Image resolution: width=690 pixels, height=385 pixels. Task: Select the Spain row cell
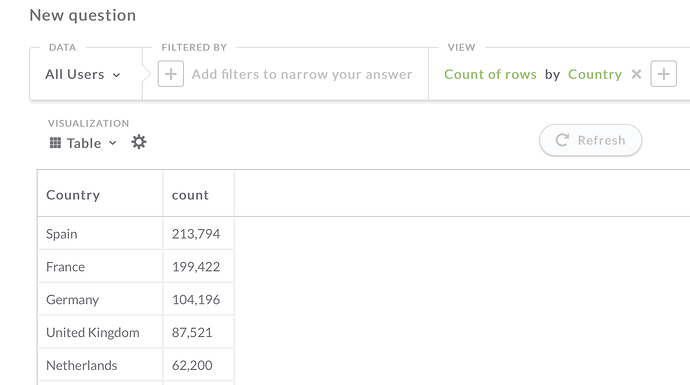(100, 234)
